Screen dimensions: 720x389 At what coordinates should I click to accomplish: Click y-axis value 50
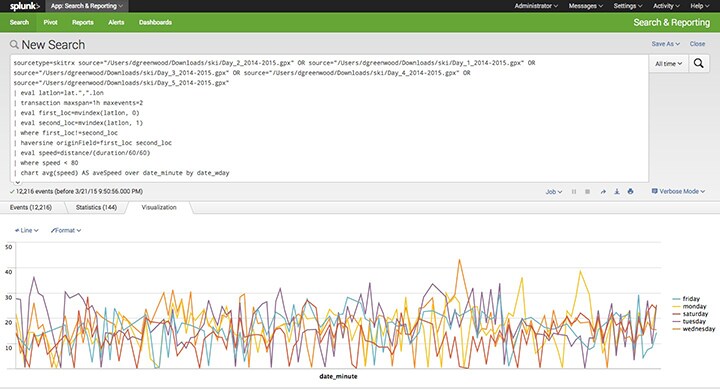click(8, 247)
